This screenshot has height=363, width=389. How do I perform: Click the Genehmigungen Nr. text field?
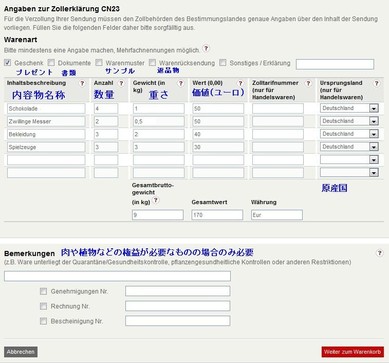178,291
